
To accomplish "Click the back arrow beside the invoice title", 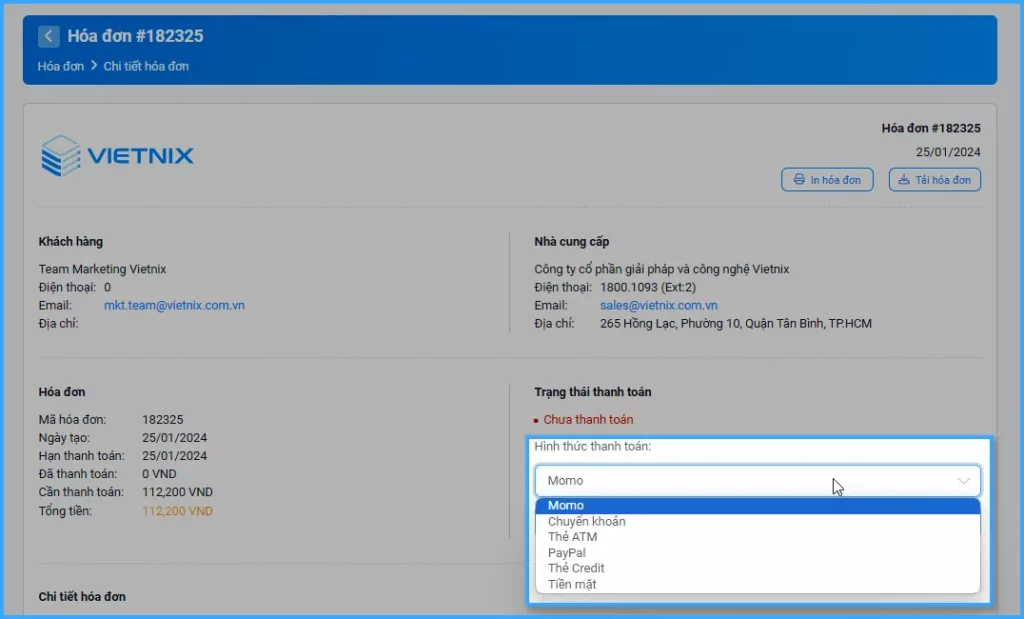I will click(x=49, y=37).
